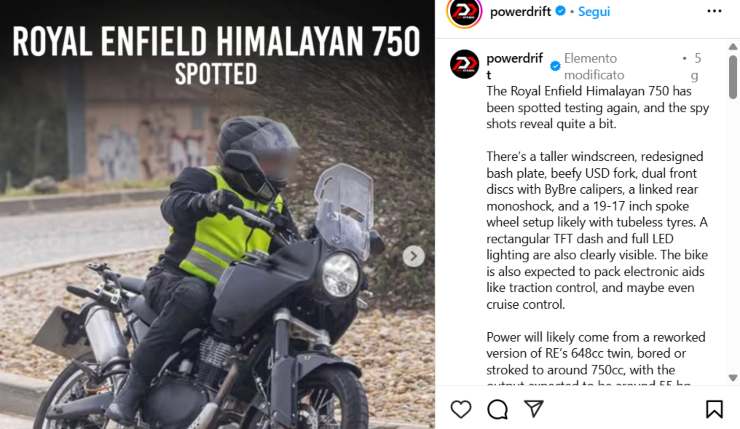740x429 pixels.
Task: Click the scrollbar up arrow
Action: click(732, 47)
